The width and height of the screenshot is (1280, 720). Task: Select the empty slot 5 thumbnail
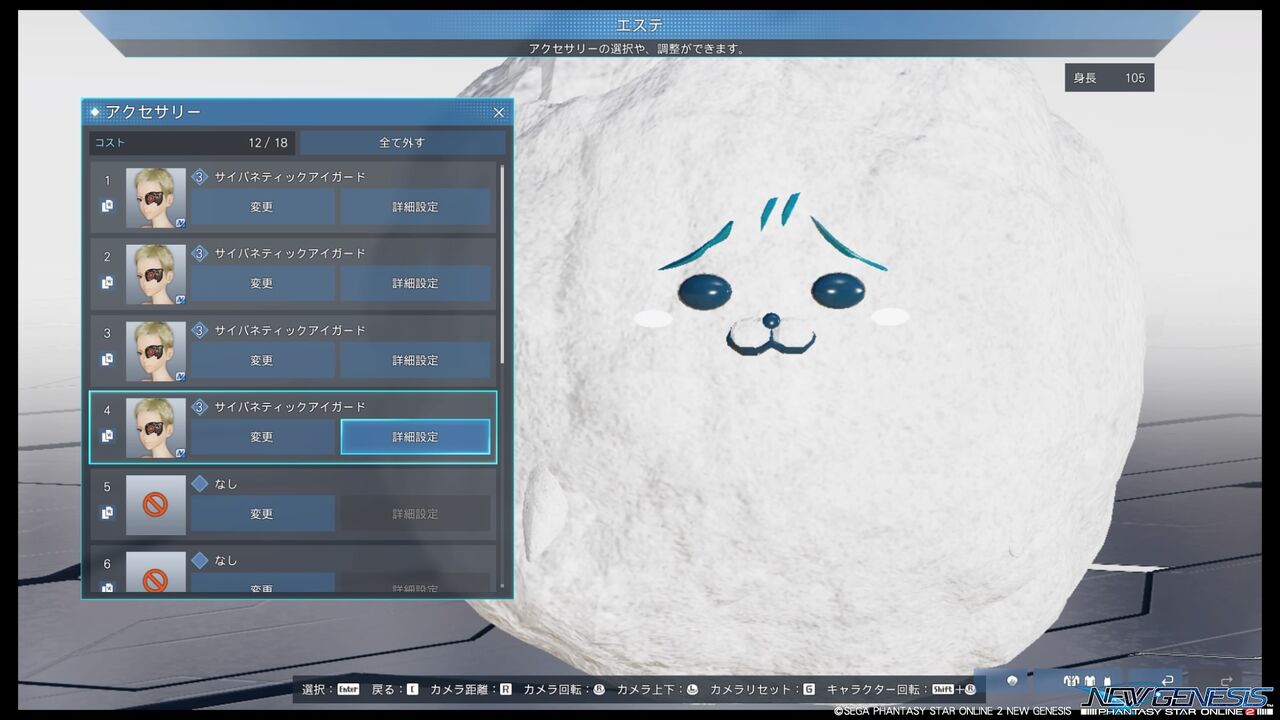[x=156, y=505]
